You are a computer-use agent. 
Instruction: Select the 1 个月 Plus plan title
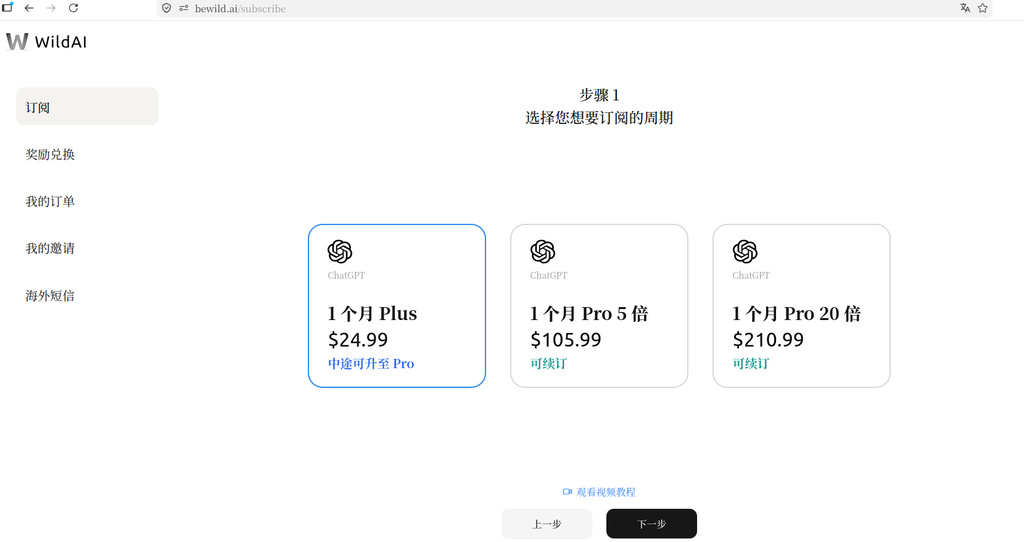click(372, 314)
